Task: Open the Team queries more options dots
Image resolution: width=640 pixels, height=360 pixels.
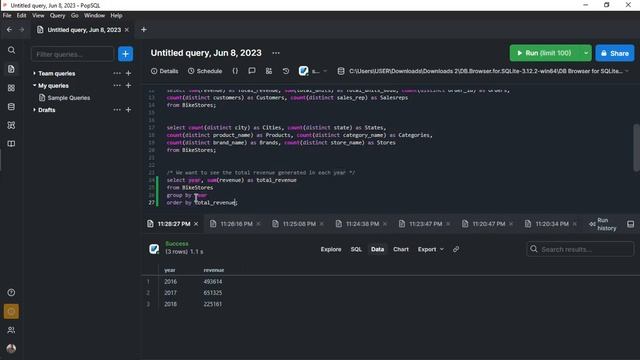Action: [x=117, y=73]
